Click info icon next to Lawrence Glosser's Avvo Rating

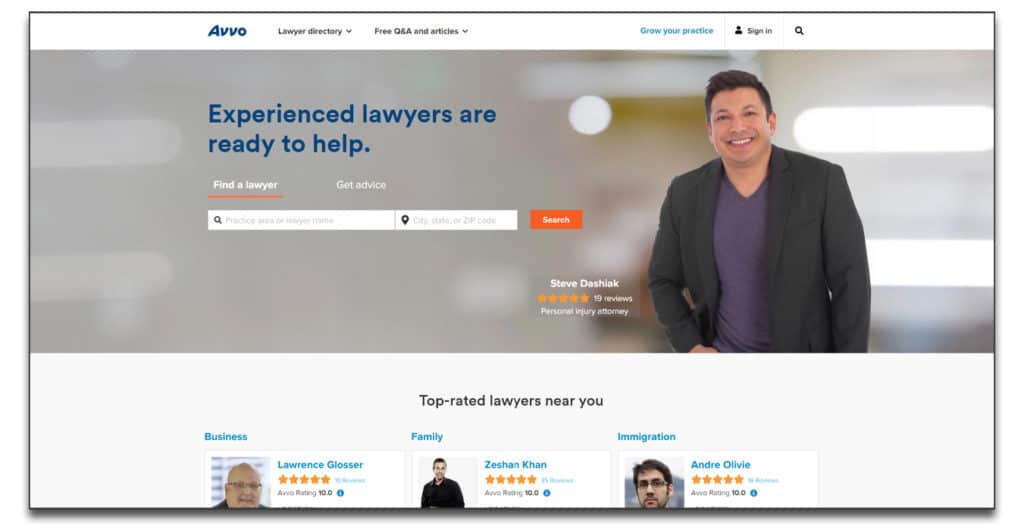point(340,493)
